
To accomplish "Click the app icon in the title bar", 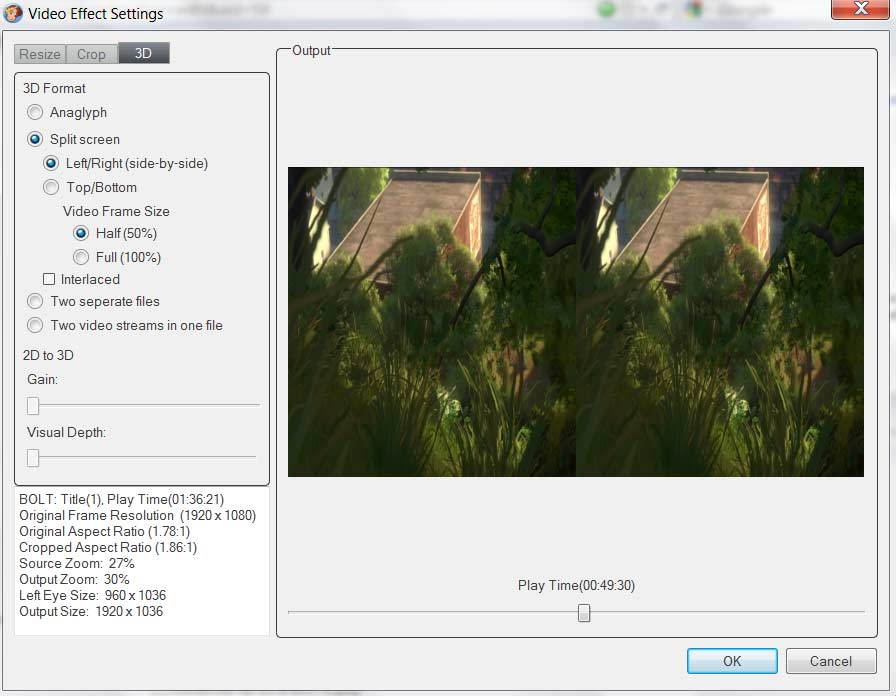I will 13,13.
